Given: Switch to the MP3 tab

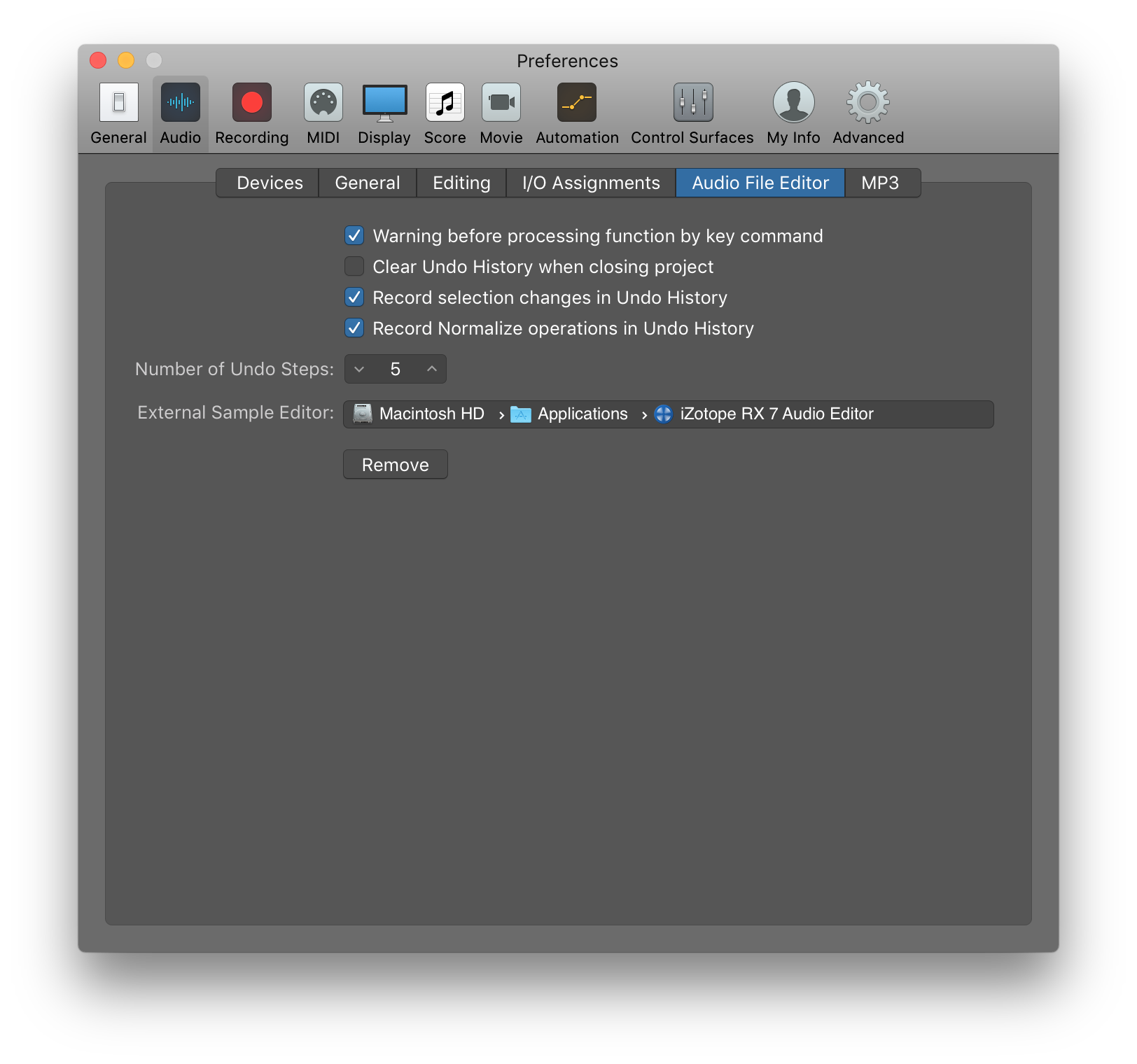Looking at the screenshot, I should coord(882,183).
